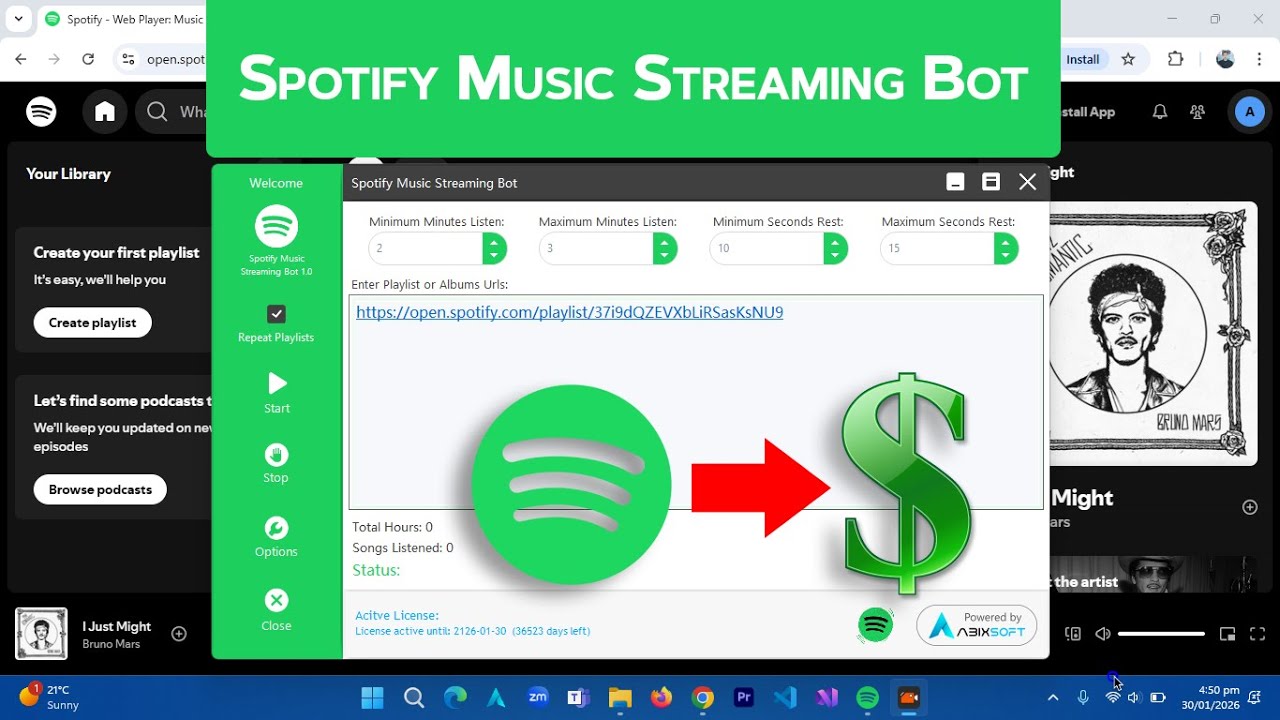
Task: Open the miniplayer icon
Action: point(1228,633)
